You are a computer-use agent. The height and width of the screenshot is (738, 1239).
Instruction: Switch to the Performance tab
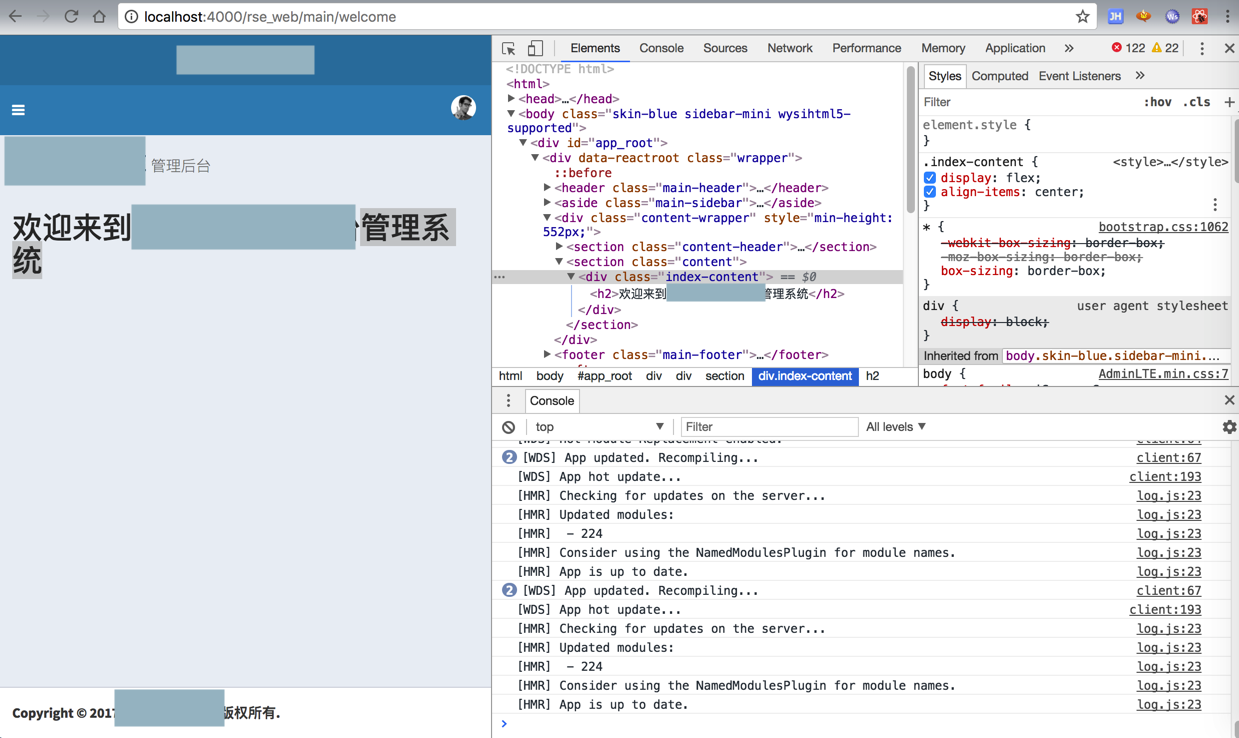[866, 48]
